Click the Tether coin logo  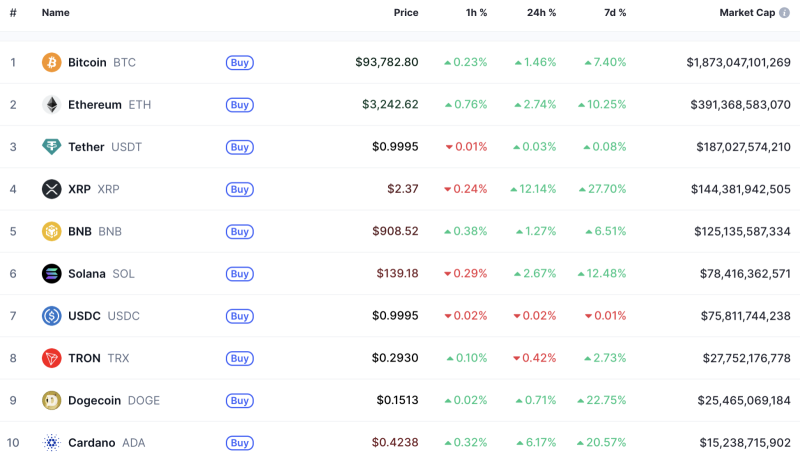52,147
